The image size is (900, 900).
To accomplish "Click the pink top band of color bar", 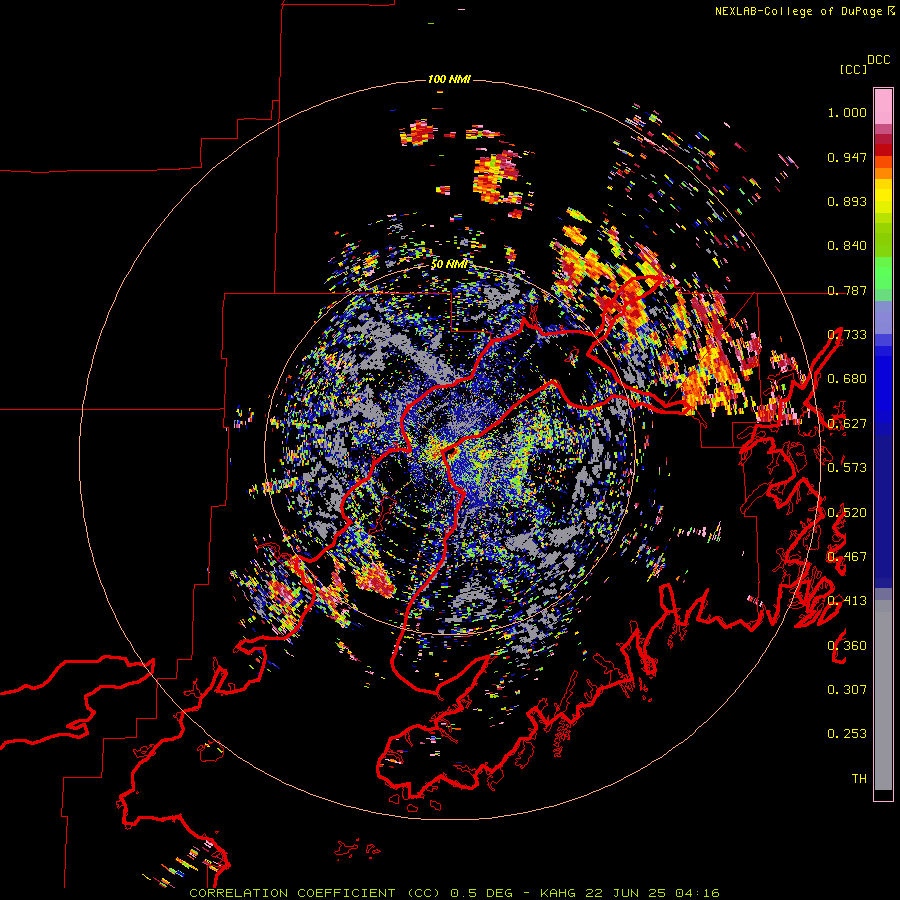I will tap(883, 106).
